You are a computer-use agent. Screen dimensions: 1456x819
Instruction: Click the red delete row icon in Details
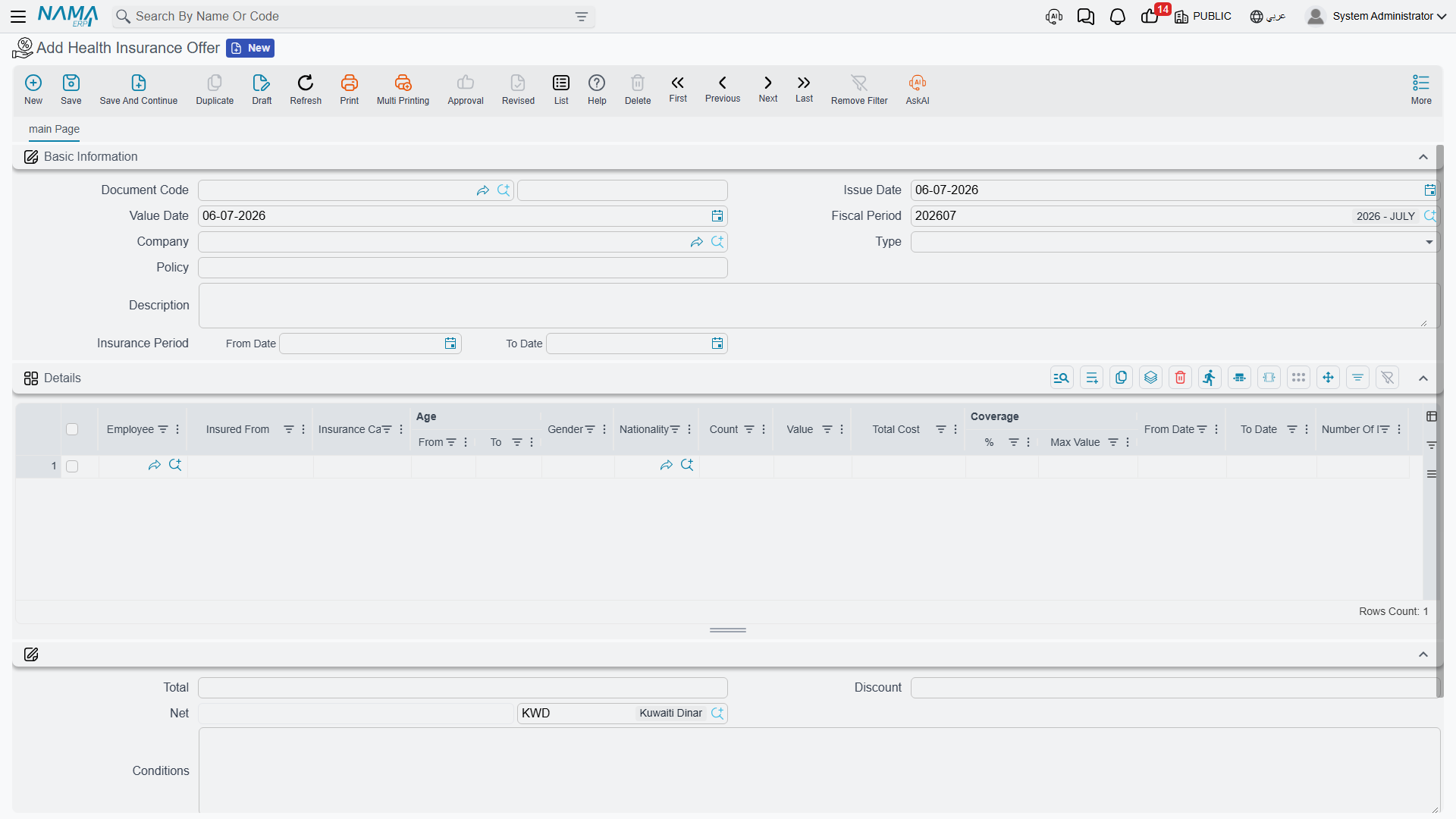pyautogui.click(x=1180, y=378)
